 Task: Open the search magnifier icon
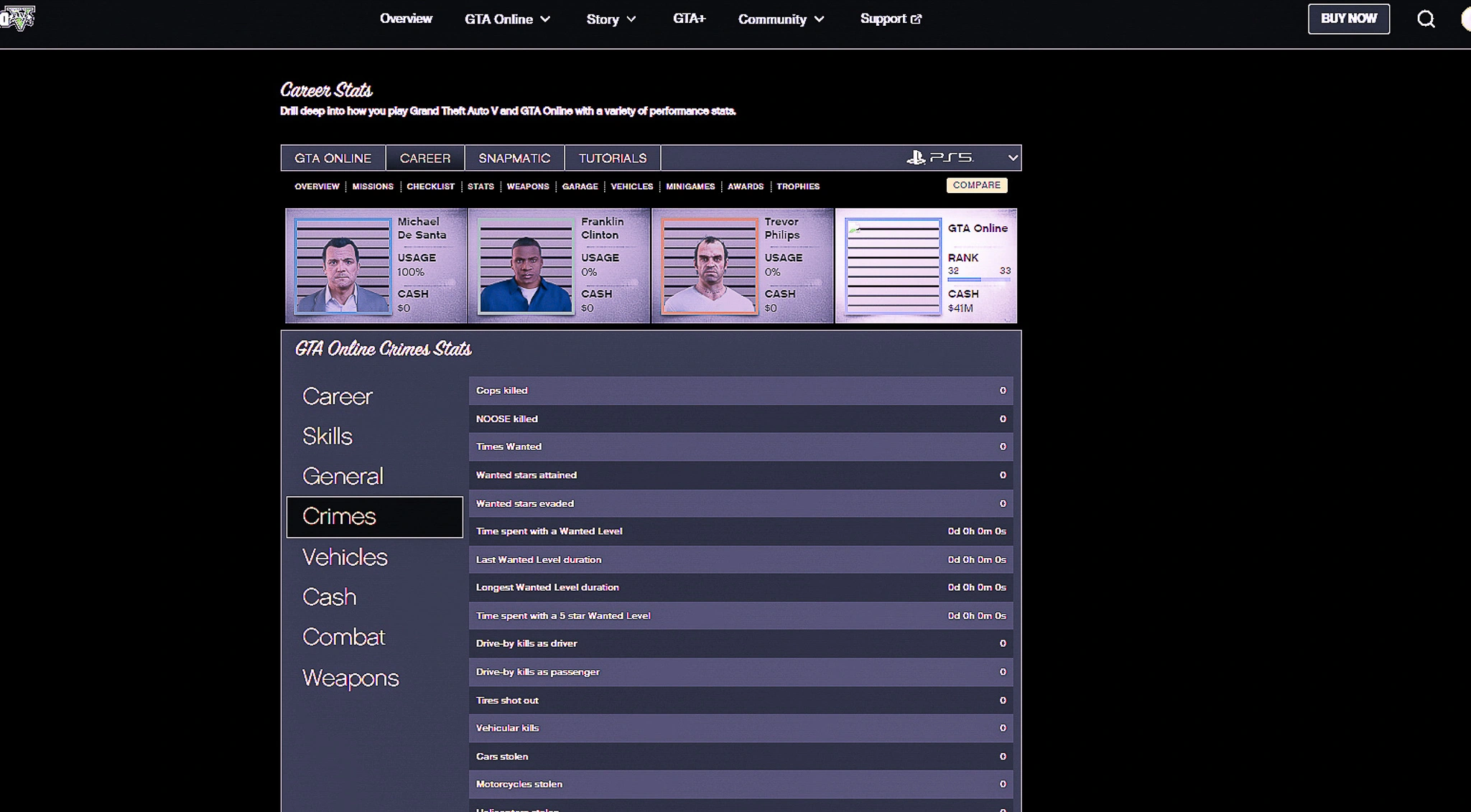tap(1426, 19)
